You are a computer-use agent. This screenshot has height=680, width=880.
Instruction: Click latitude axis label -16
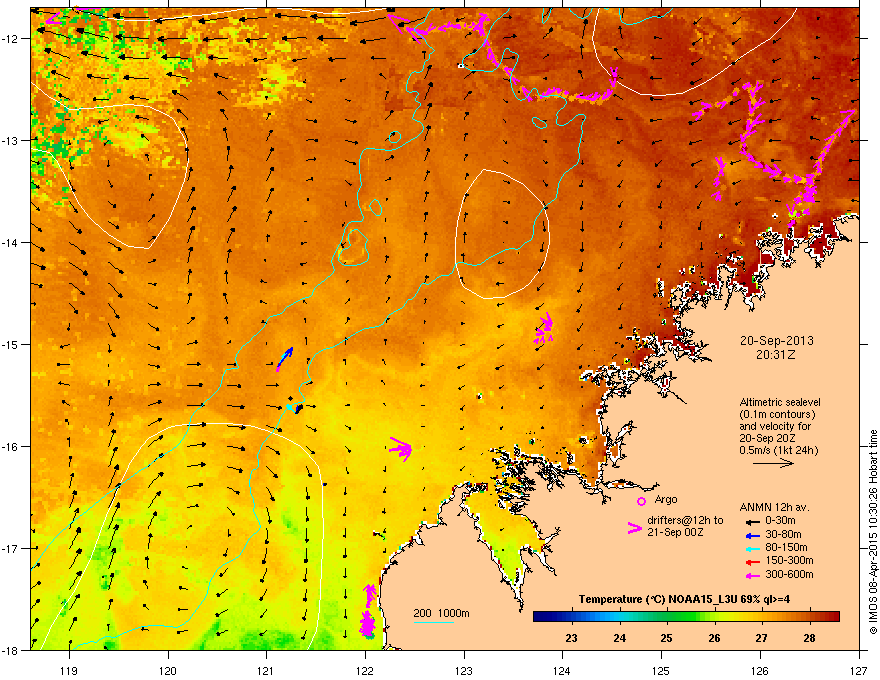pos(11,447)
